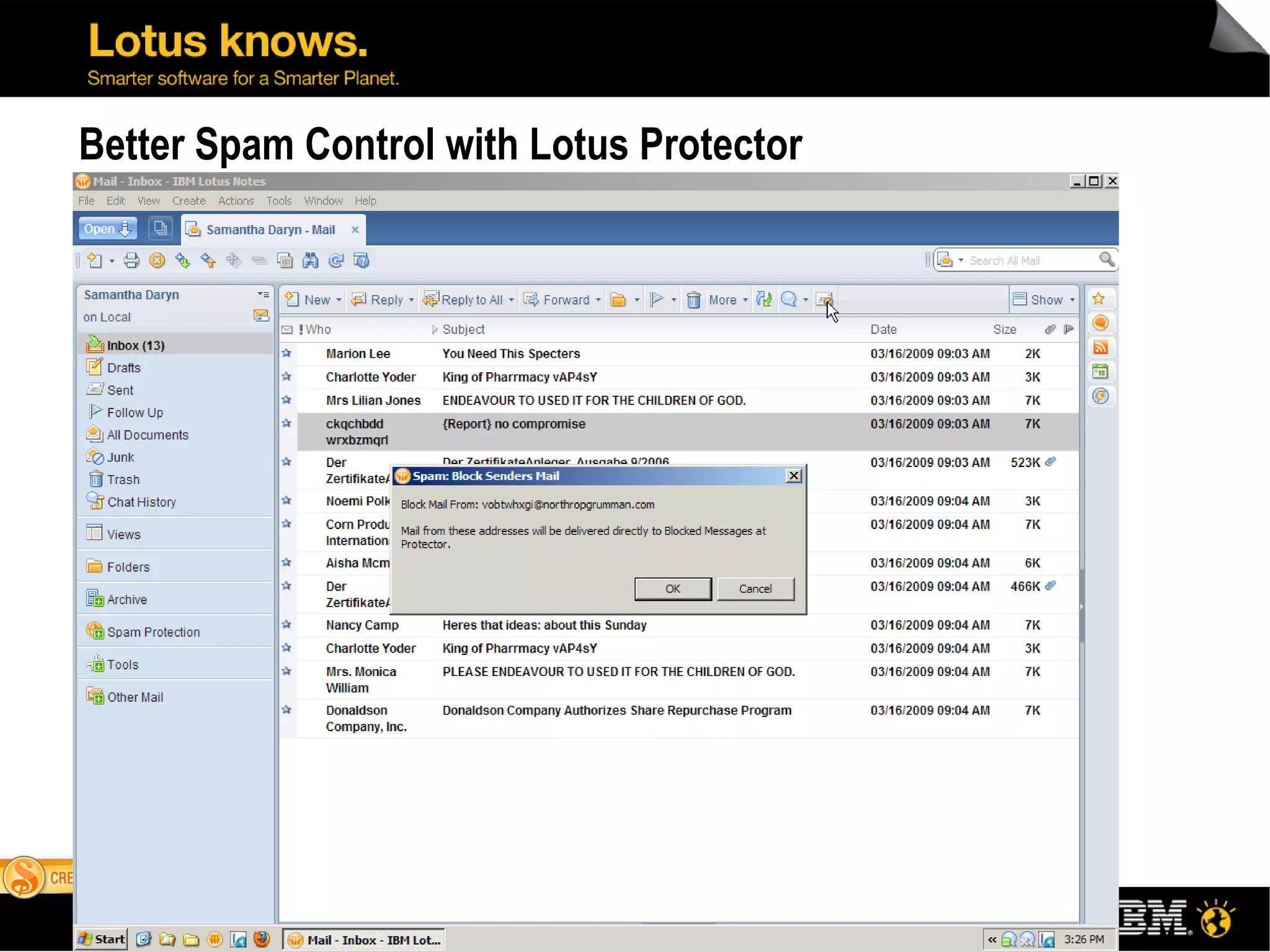Open the navigator panel menu by Samantha Daryn

point(263,295)
